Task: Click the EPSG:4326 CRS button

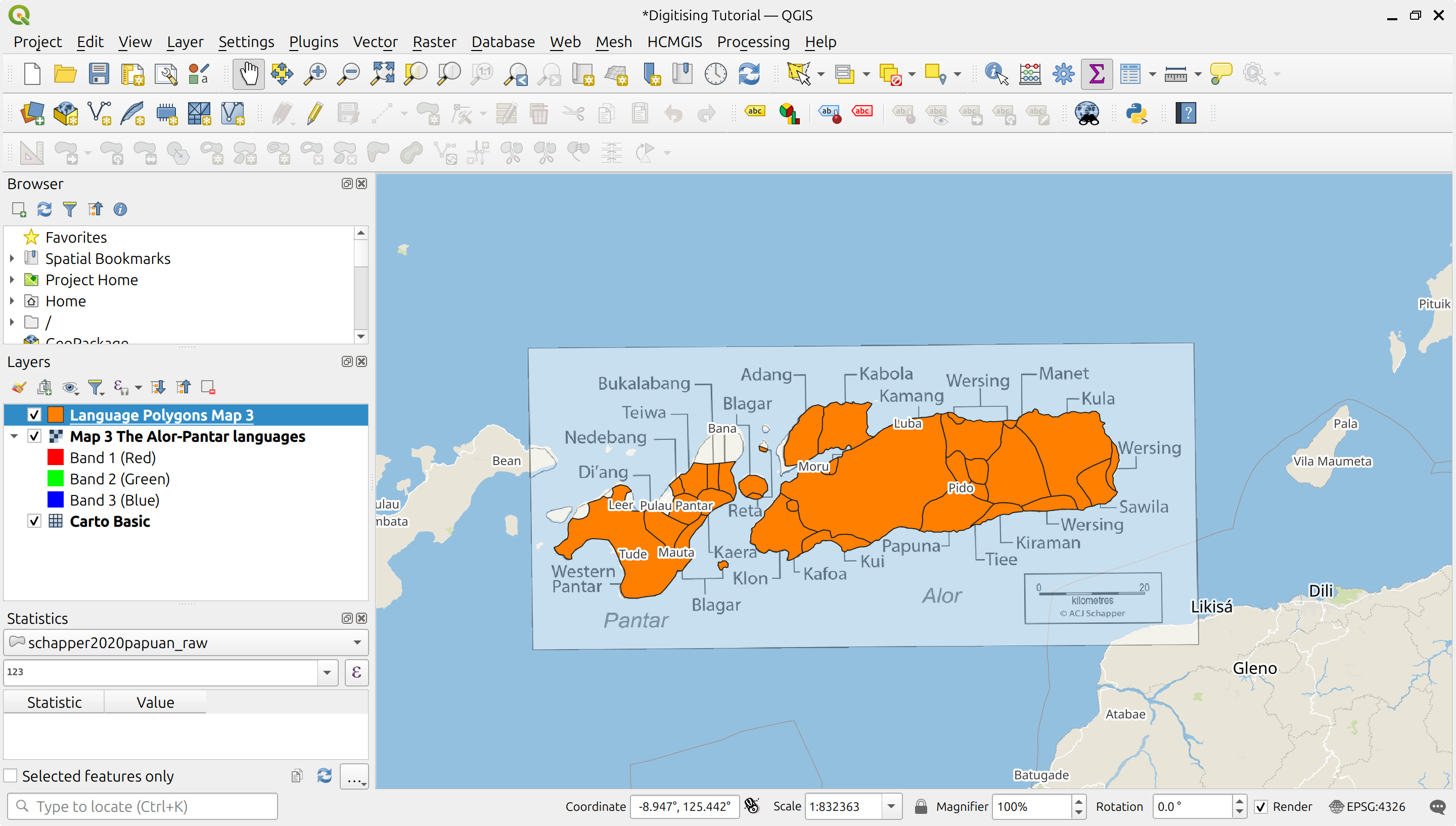Action: click(x=1368, y=806)
